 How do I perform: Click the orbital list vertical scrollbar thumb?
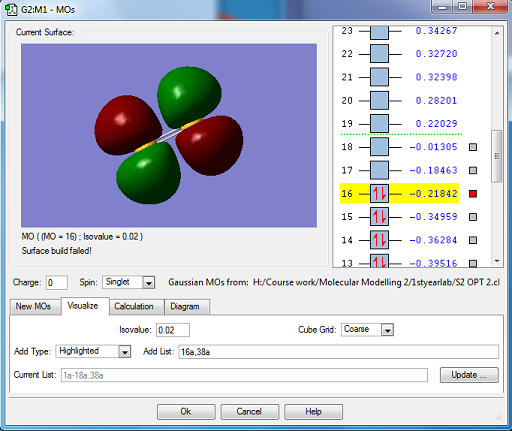pos(497,156)
